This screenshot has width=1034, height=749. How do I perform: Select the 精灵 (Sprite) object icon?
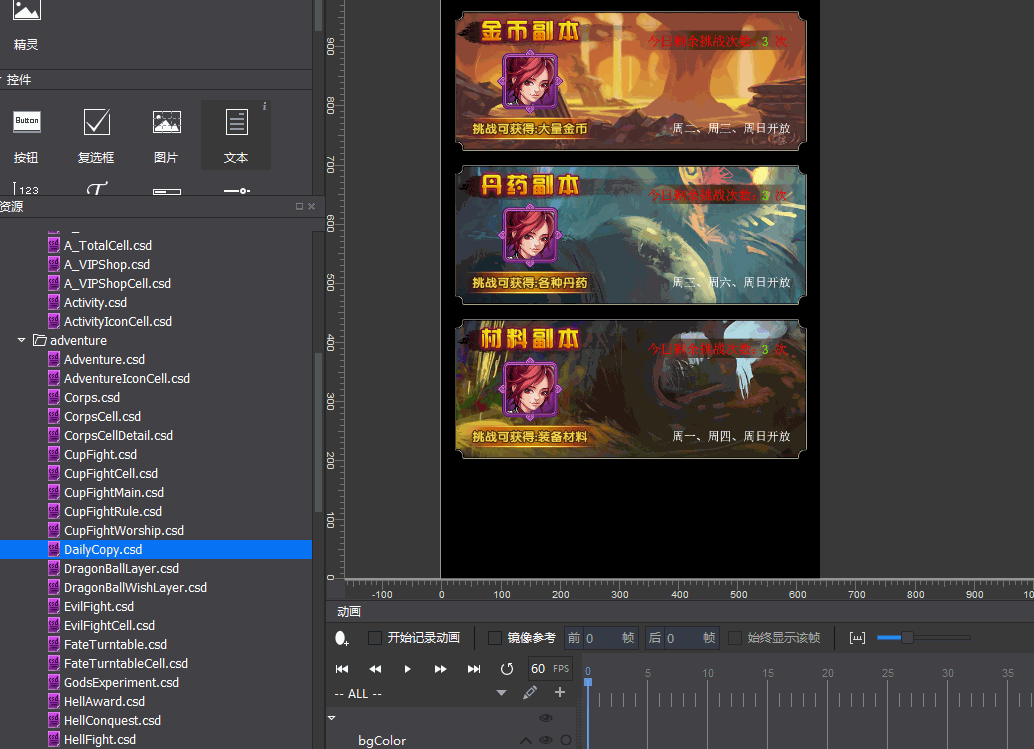pos(27,12)
